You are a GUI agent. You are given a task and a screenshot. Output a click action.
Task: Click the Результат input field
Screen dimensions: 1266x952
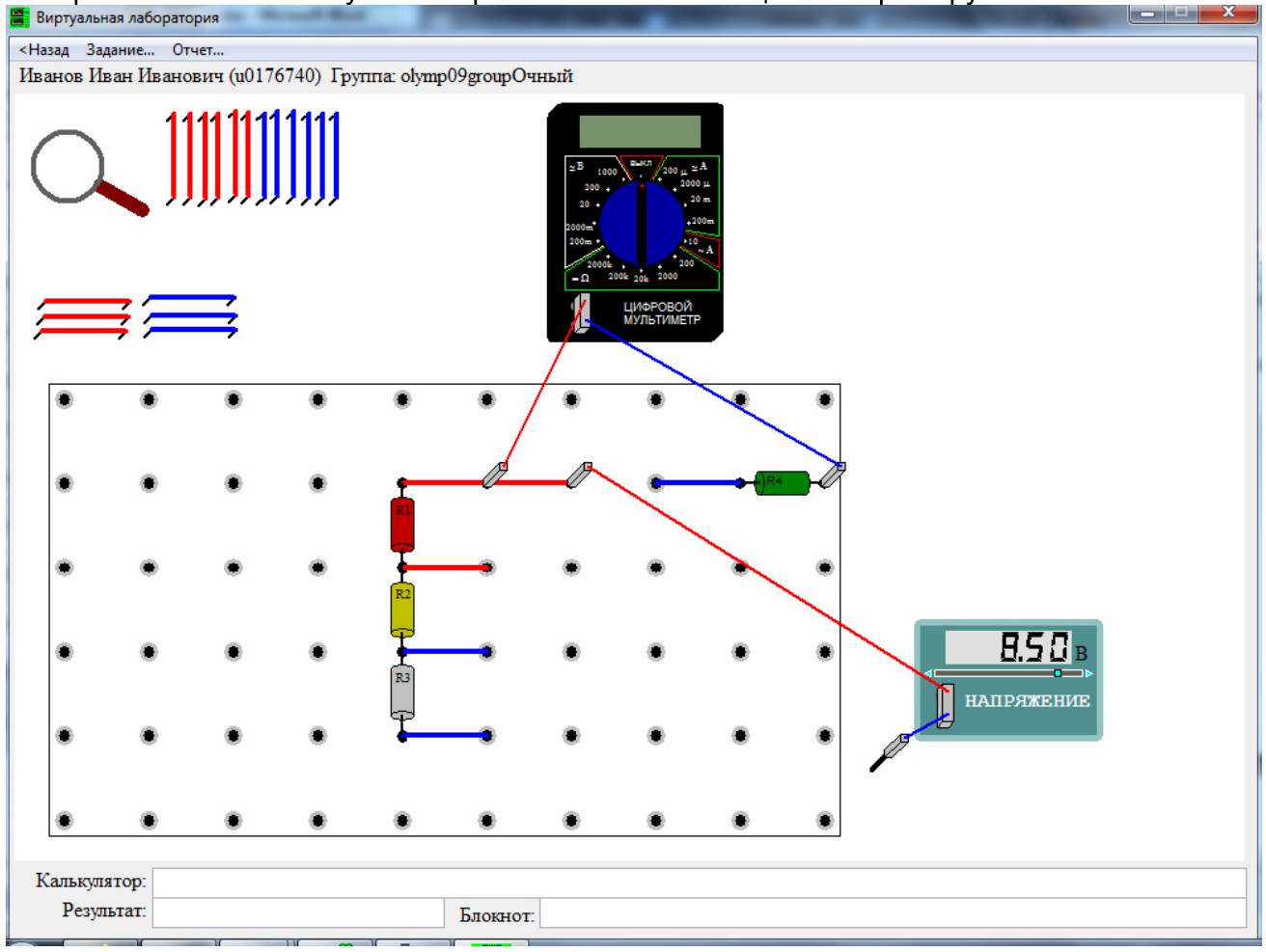pos(298,912)
